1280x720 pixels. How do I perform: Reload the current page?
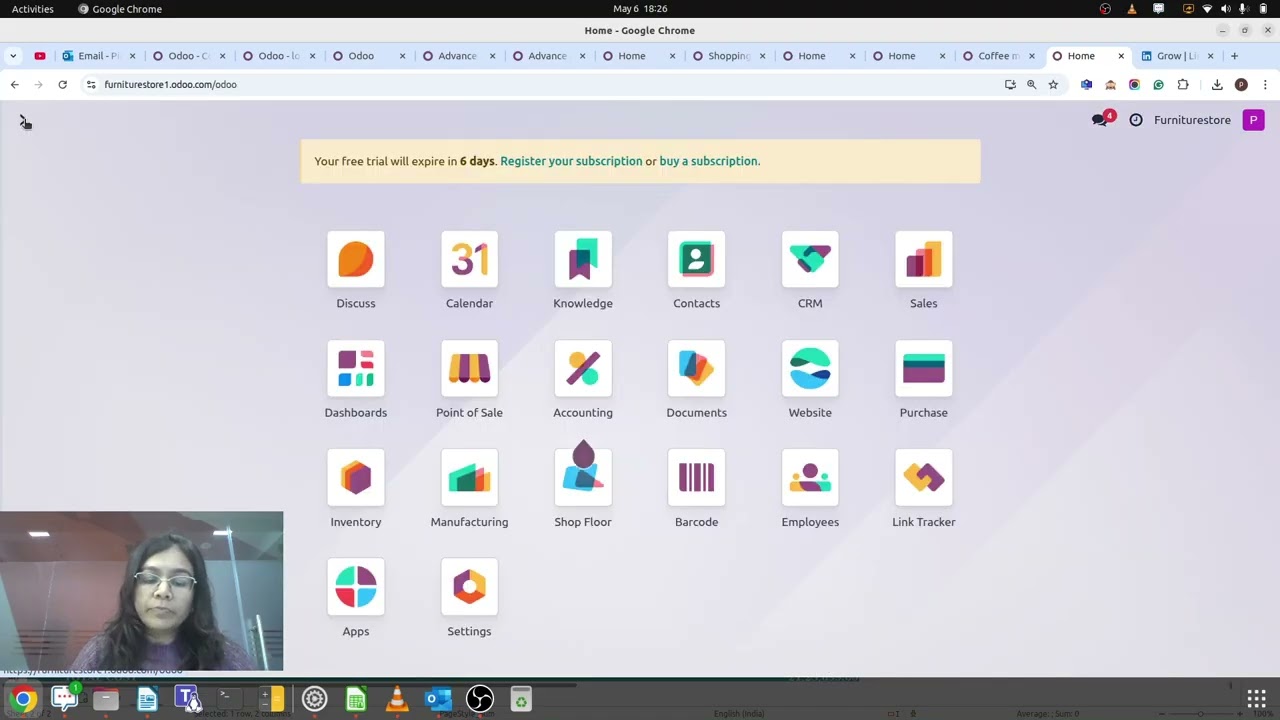click(62, 85)
